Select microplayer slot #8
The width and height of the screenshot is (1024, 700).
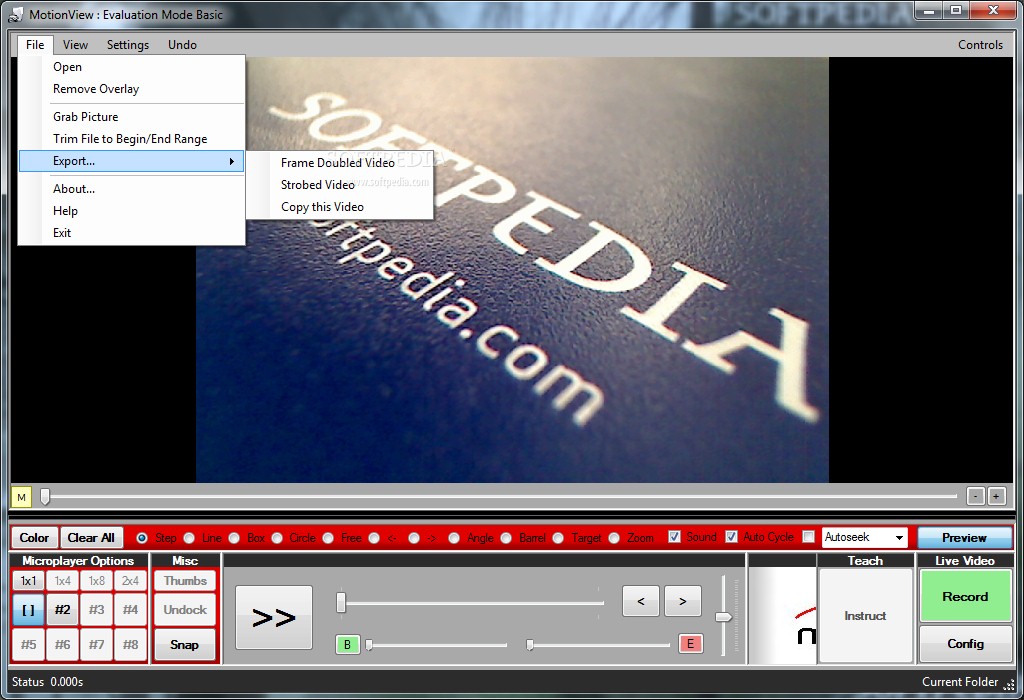pos(131,644)
